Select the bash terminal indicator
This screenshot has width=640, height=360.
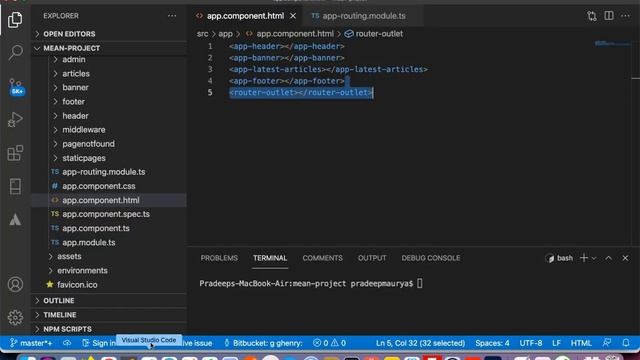click(559, 258)
